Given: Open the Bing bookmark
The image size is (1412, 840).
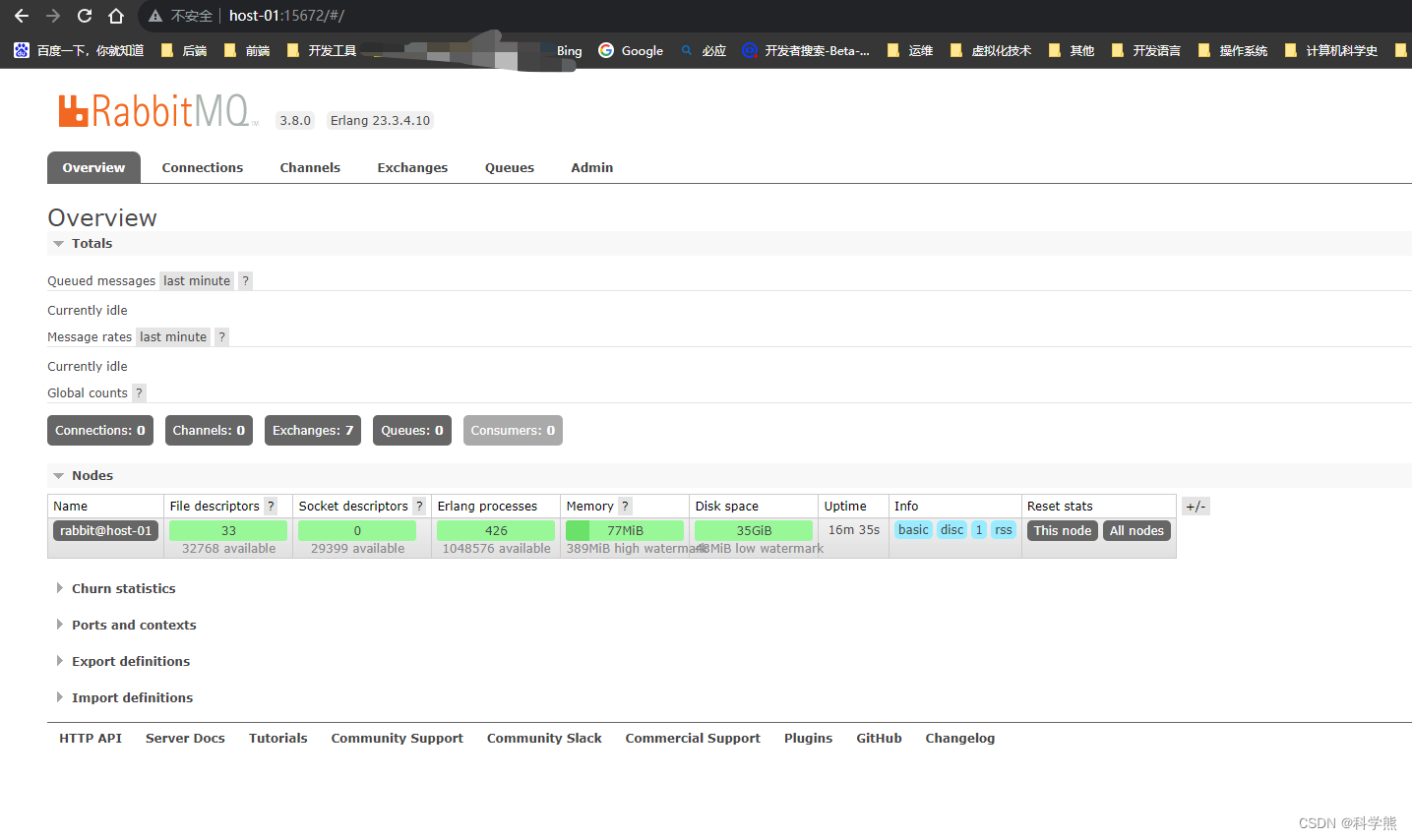Looking at the screenshot, I should pos(569,50).
